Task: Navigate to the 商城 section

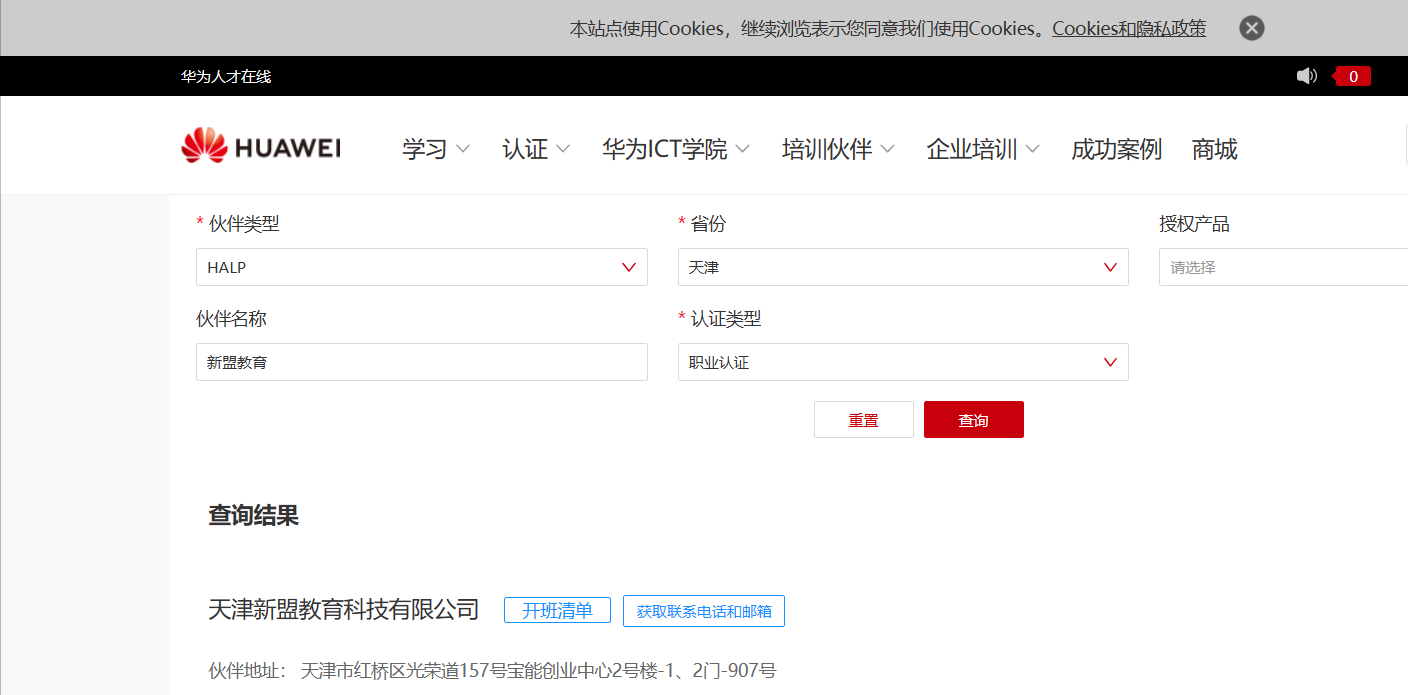Action: (x=1214, y=148)
